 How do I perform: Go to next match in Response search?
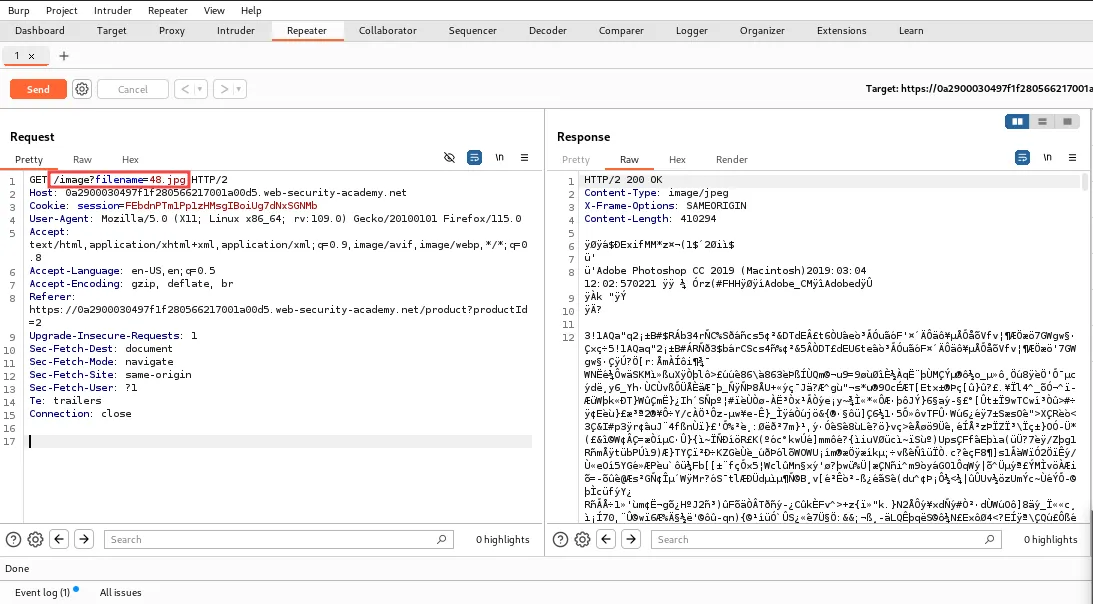tap(631, 539)
